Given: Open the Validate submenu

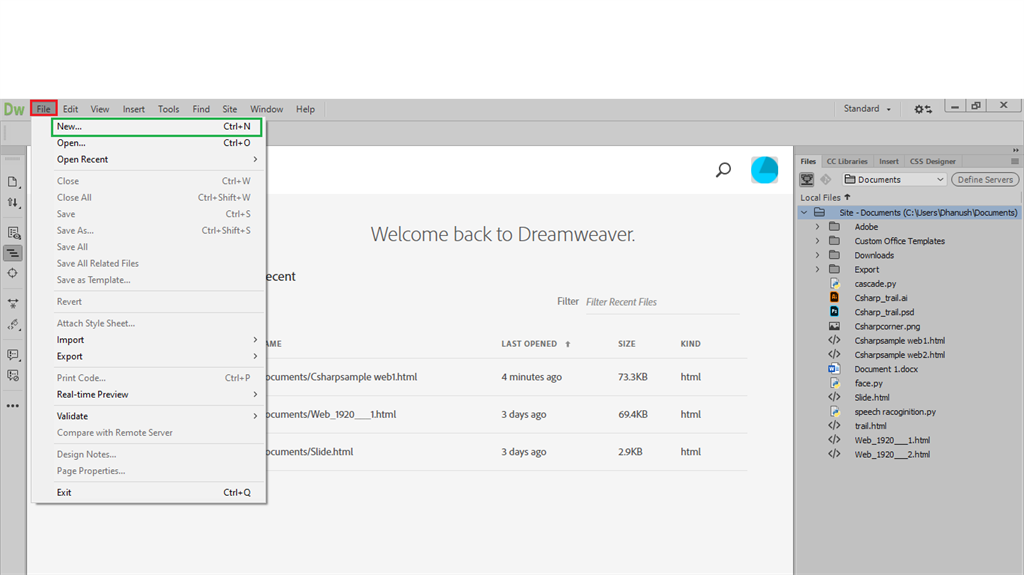Looking at the screenshot, I should click(x=157, y=416).
